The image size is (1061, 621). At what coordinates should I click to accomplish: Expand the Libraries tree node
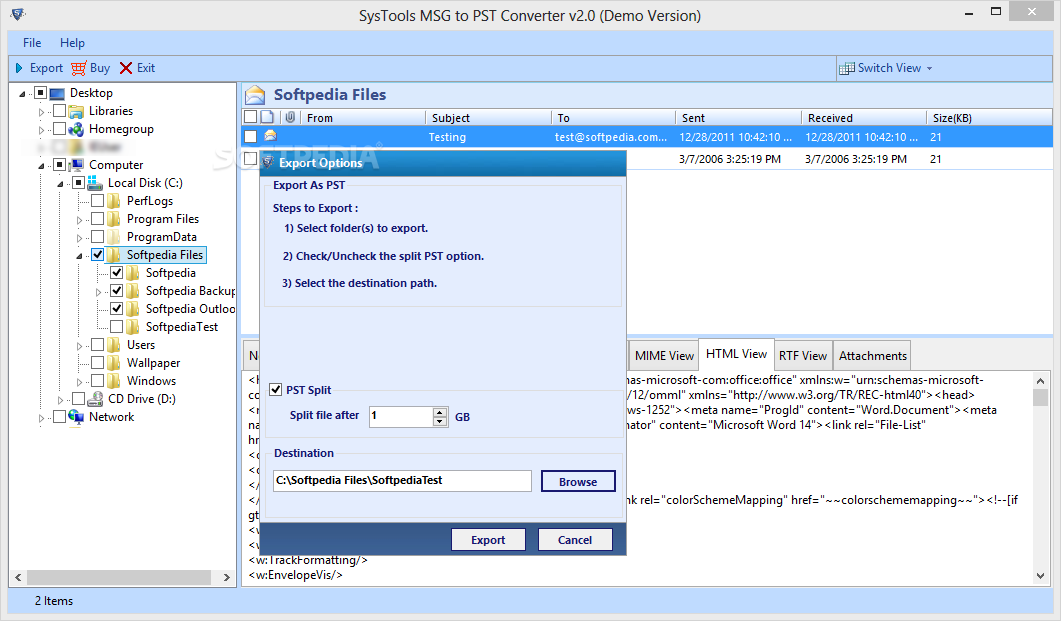(x=41, y=112)
